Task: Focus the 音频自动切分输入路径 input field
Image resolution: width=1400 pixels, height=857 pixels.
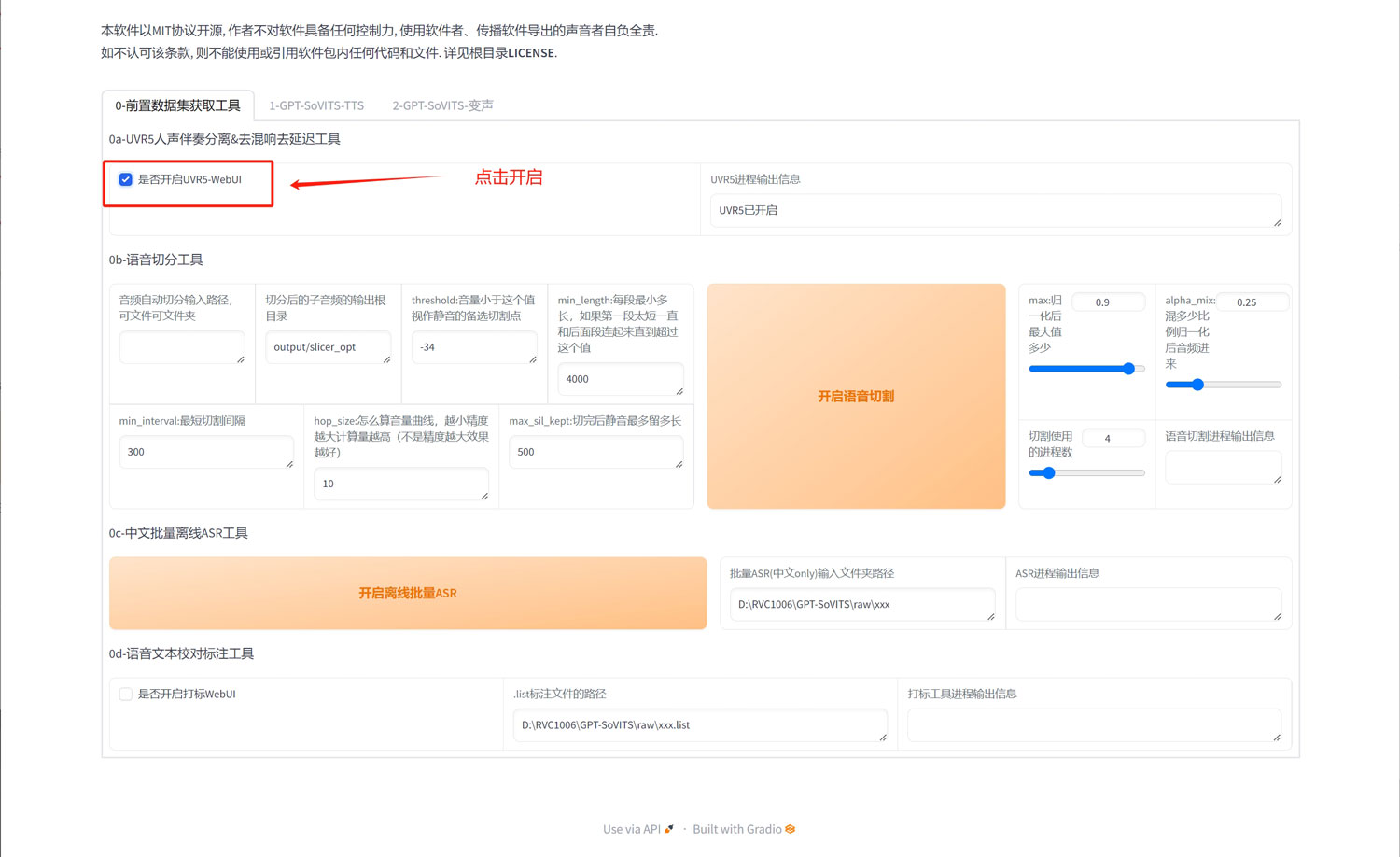Action: [182, 347]
